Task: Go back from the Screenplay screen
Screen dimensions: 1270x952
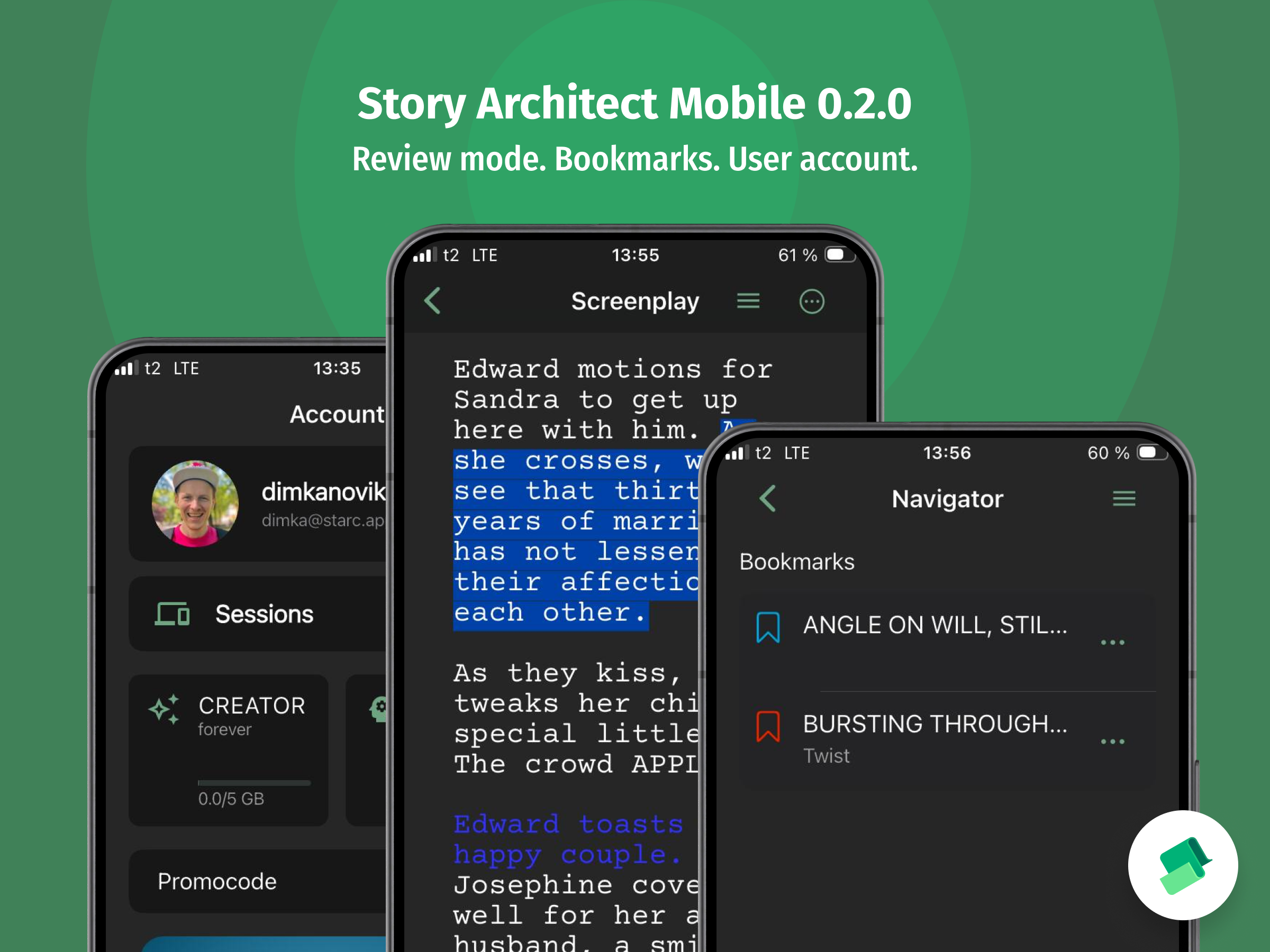Action: (432, 301)
